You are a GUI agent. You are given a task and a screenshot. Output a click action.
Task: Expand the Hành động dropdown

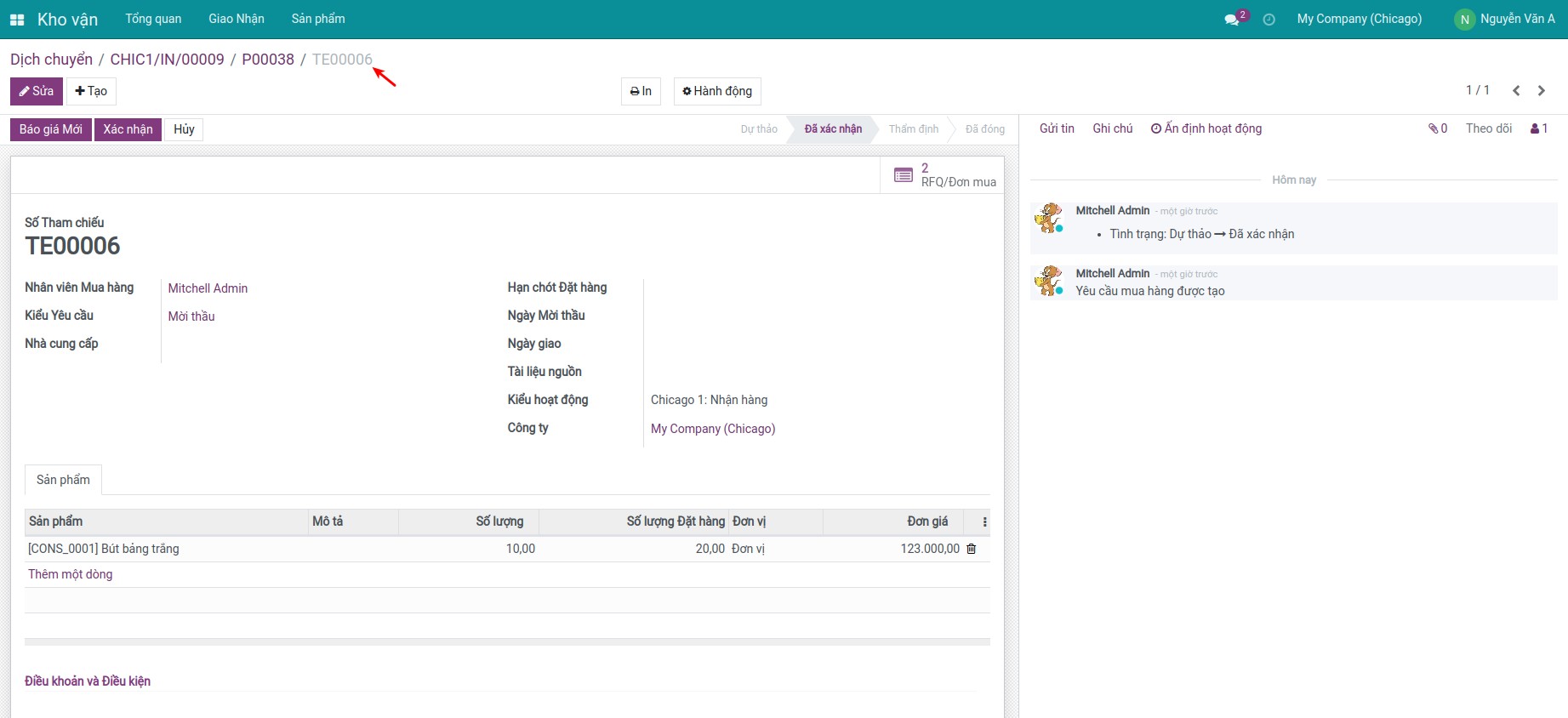716,91
